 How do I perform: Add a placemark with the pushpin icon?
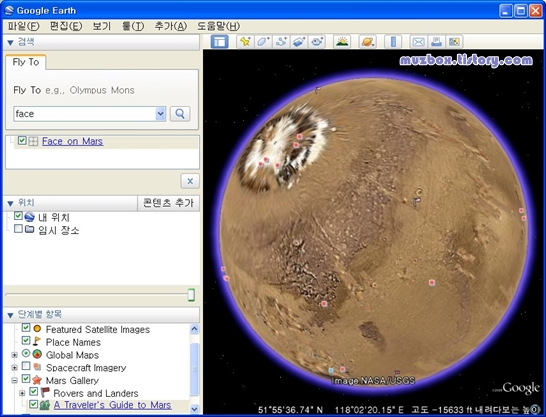[245, 42]
